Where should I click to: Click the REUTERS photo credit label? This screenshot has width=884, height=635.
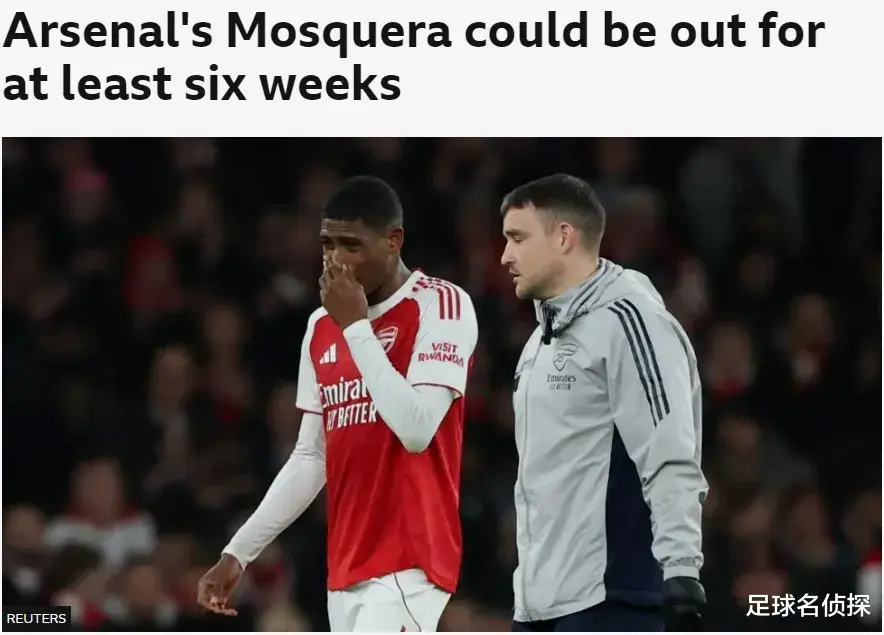(37, 619)
